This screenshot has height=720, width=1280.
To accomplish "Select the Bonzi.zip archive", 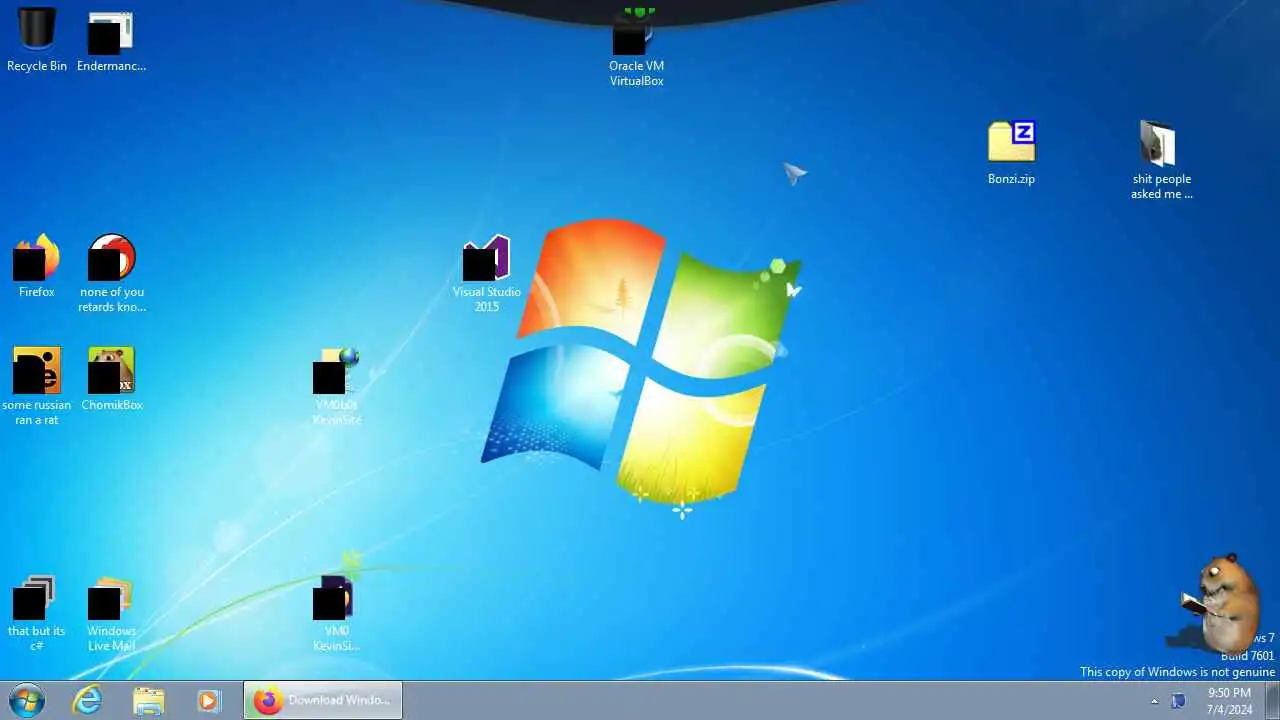I will pyautogui.click(x=1011, y=154).
